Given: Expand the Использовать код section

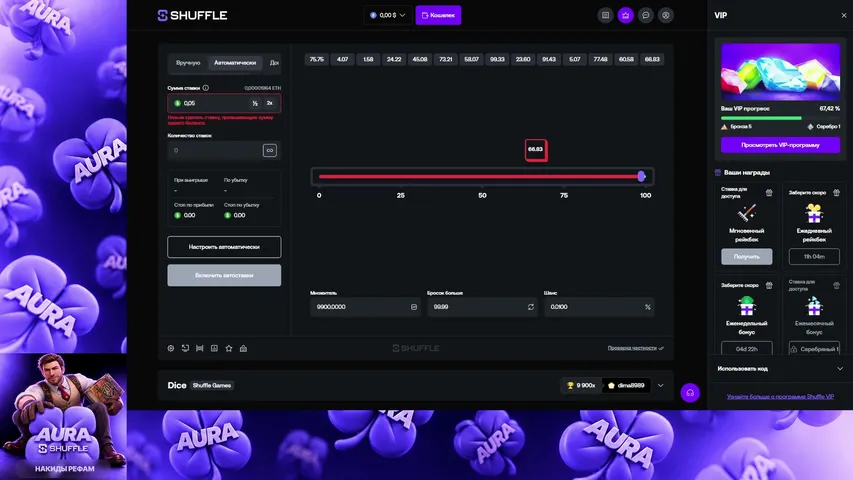Looking at the screenshot, I should (780, 368).
